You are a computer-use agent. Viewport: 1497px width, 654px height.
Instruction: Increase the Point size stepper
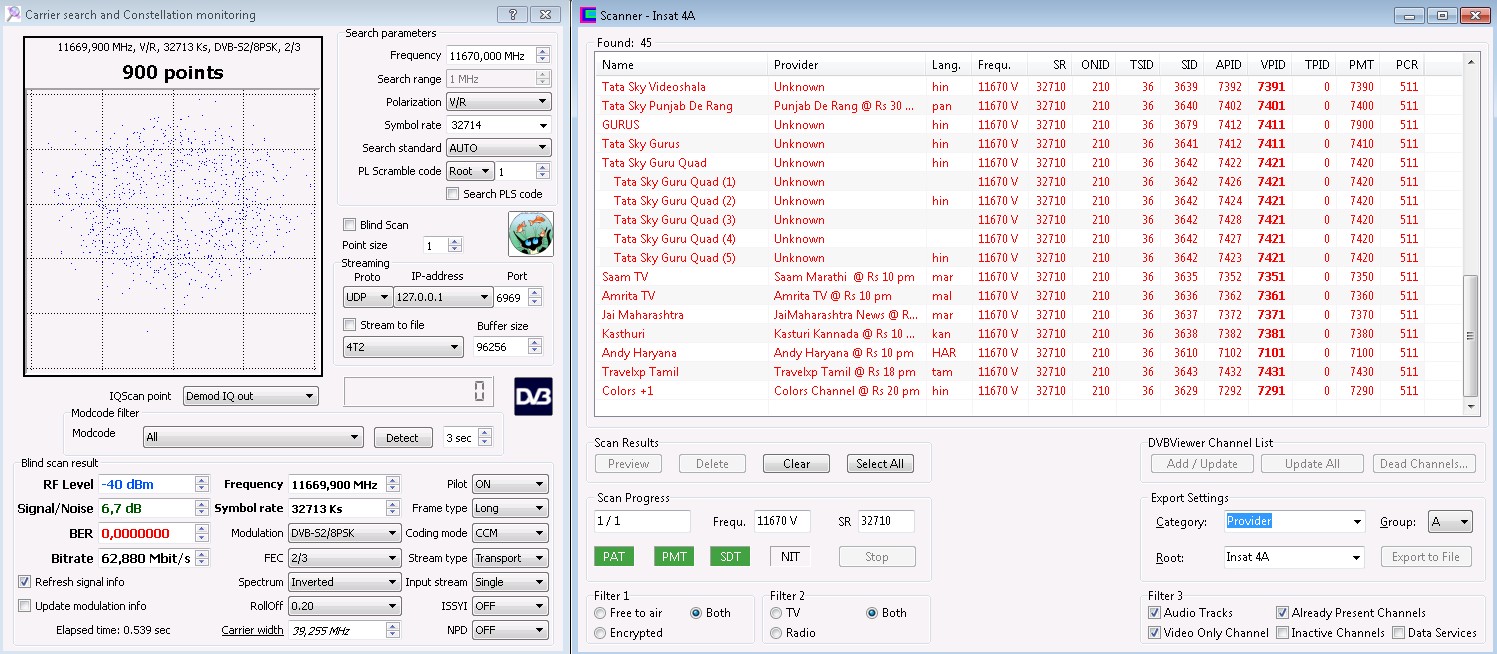tap(455, 241)
